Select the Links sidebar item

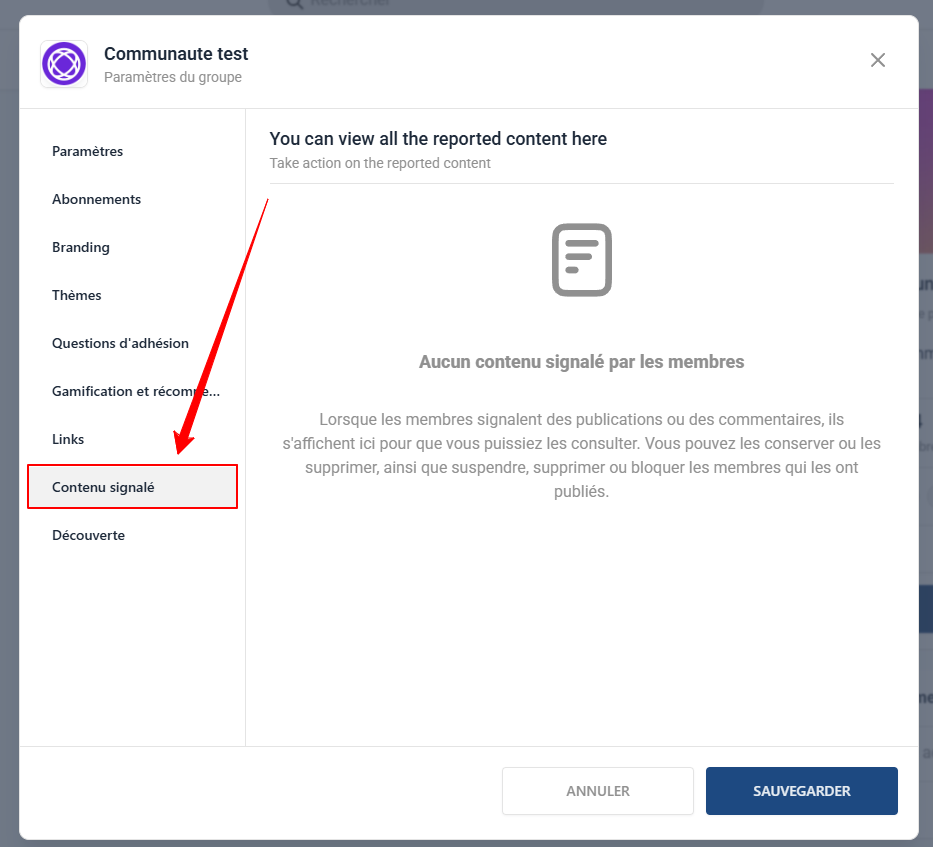[68, 440]
